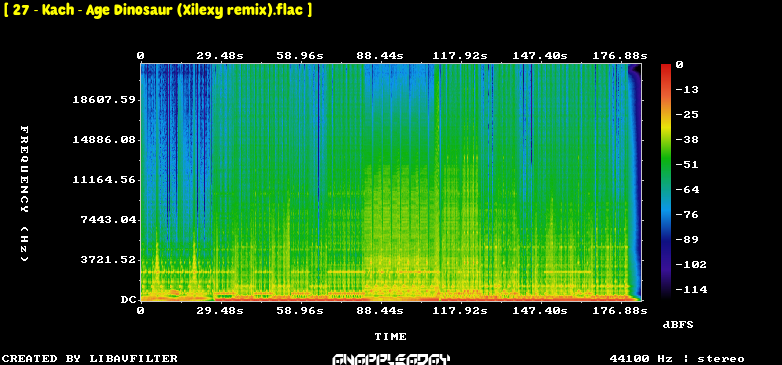The width and height of the screenshot is (782, 365).
Task: Click the 44100 Hz stereo info text
Action: tap(677, 359)
